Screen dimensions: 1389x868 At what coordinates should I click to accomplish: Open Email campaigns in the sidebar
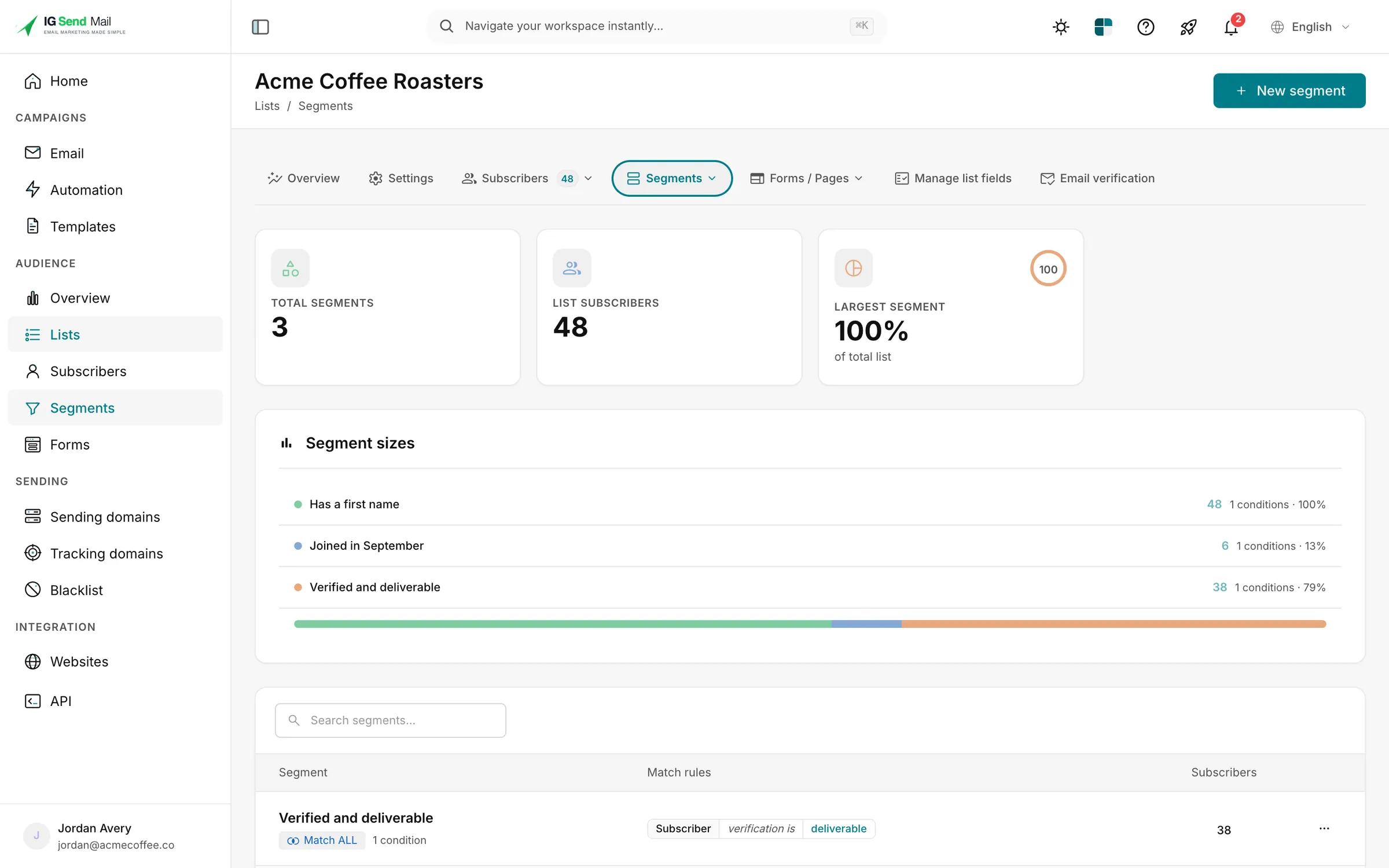pyautogui.click(x=115, y=153)
